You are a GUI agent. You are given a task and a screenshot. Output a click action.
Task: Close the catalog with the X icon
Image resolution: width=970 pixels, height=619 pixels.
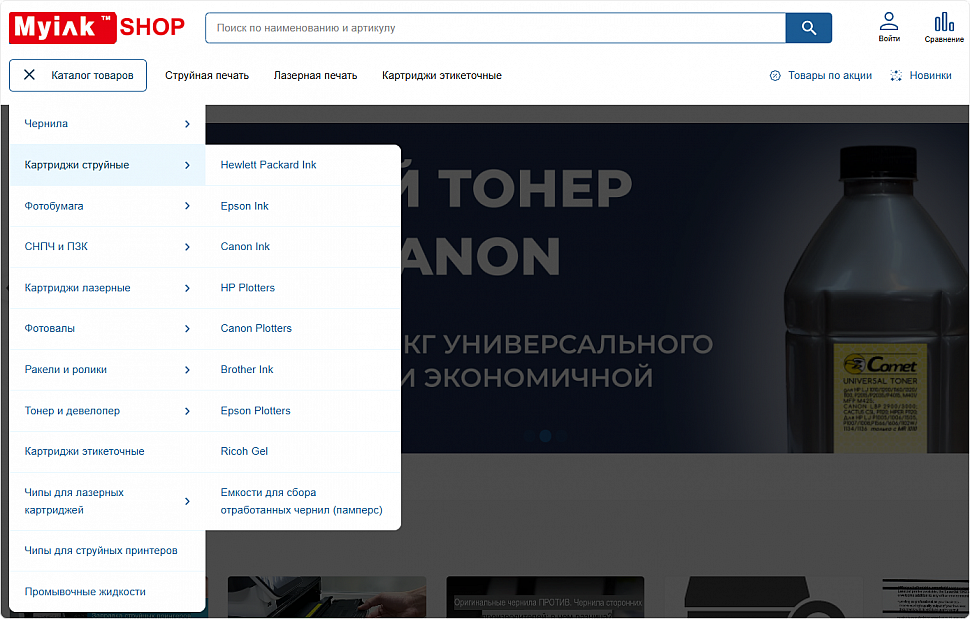pos(29,75)
